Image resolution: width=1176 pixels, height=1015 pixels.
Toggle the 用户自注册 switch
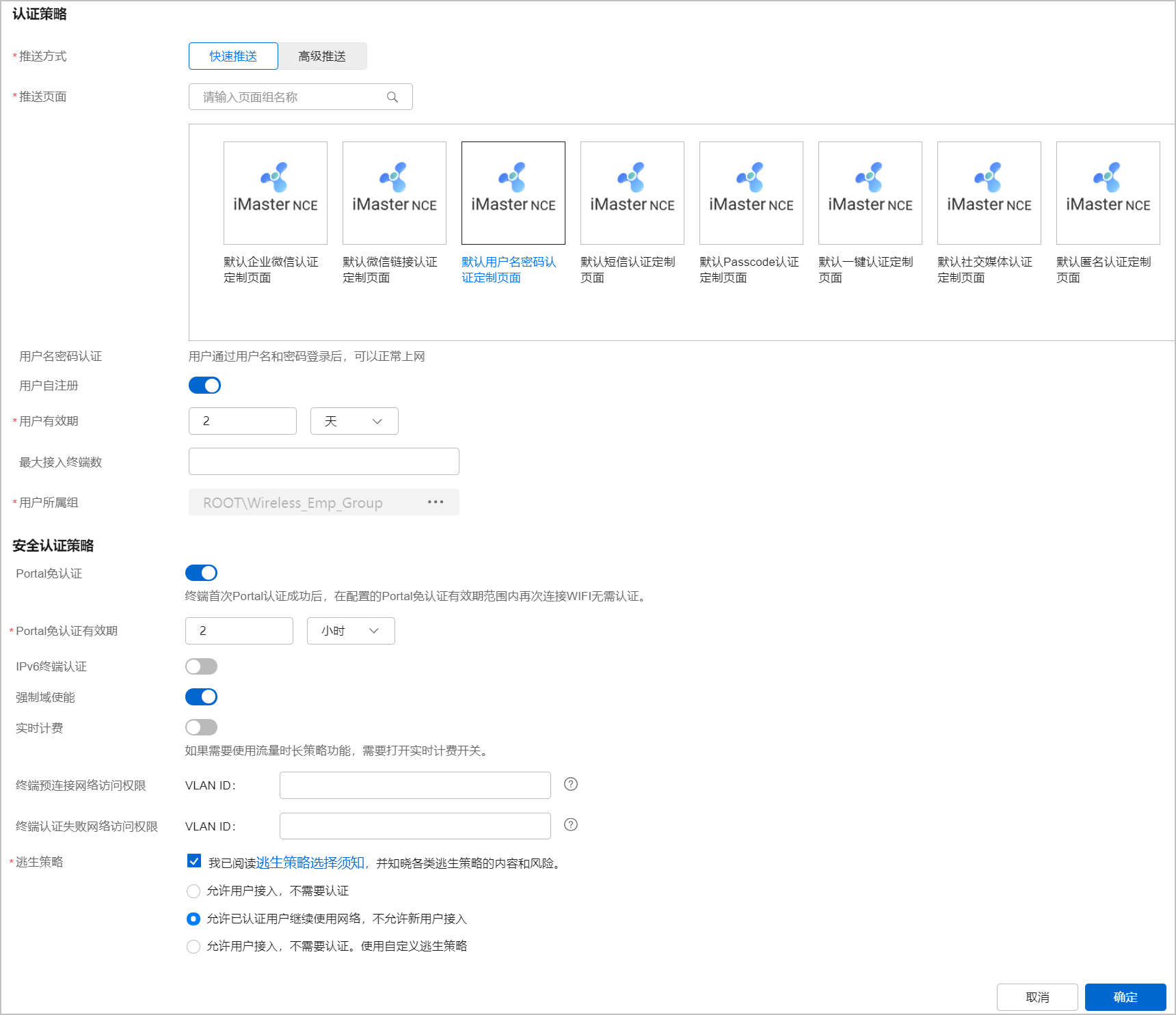coord(204,385)
